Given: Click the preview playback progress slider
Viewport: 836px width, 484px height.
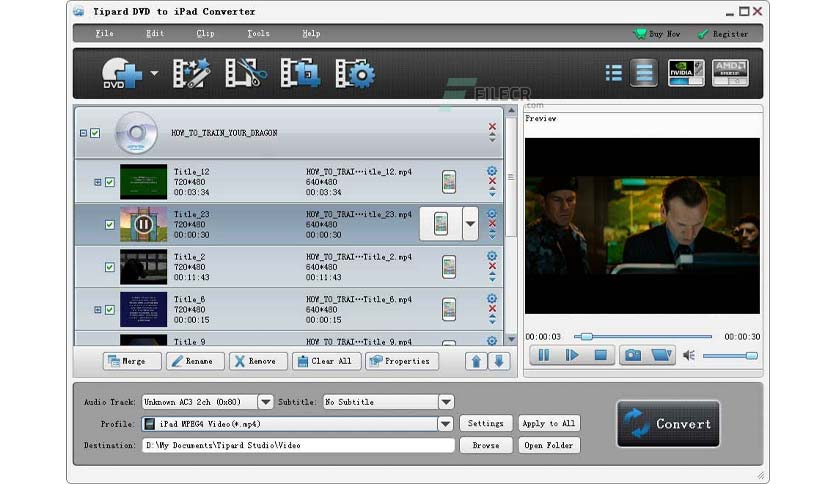Looking at the screenshot, I should 643,336.
